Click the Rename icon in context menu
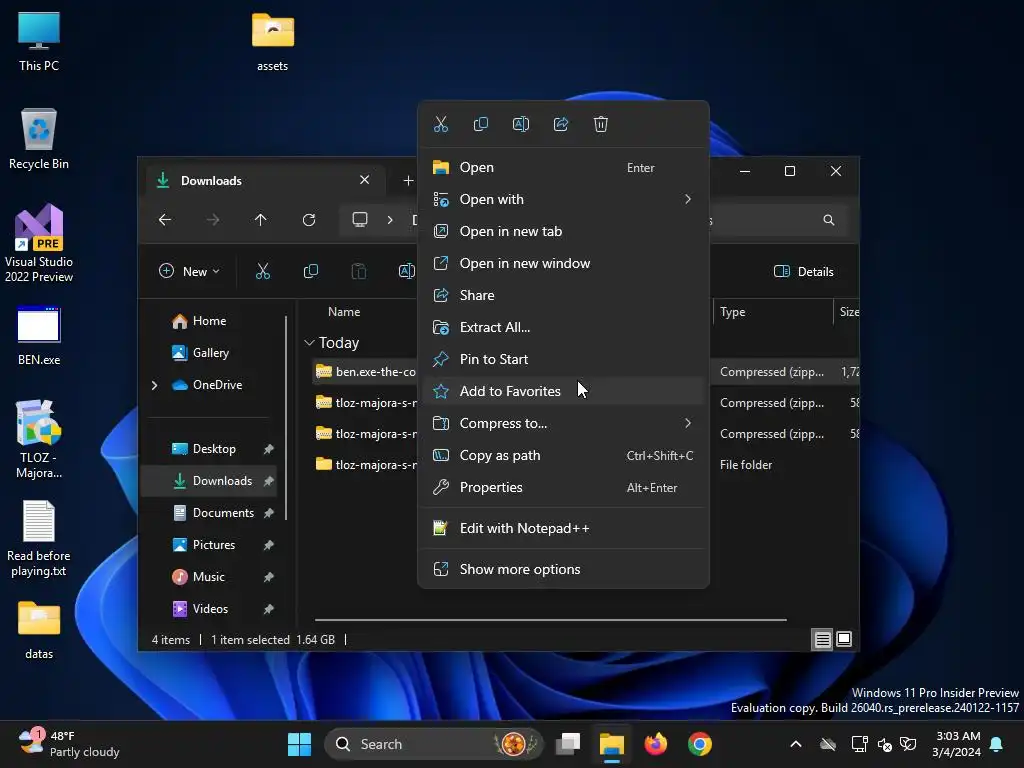The height and width of the screenshot is (768, 1024). [x=520, y=124]
